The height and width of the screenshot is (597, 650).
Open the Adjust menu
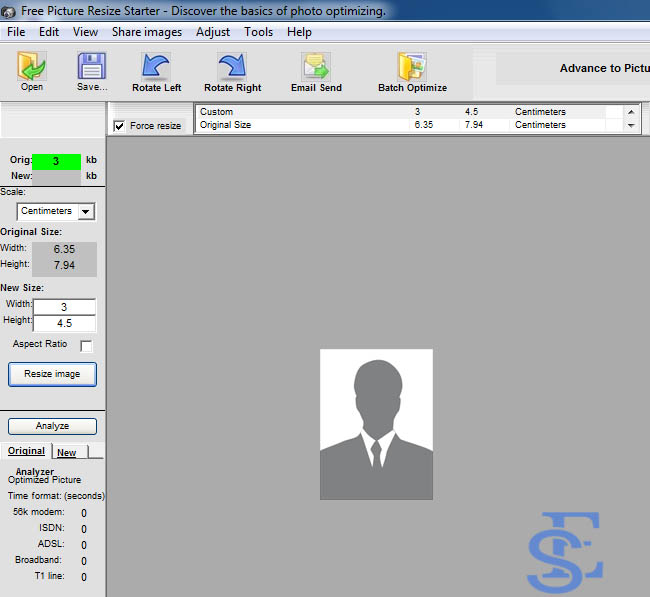click(x=213, y=32)
